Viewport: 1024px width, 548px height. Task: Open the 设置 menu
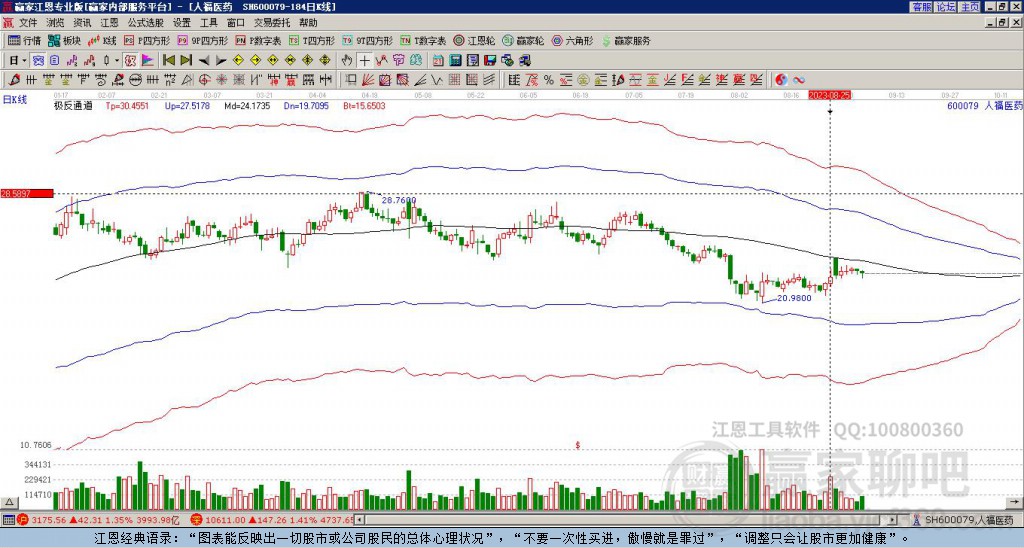[x=182, y=23]
